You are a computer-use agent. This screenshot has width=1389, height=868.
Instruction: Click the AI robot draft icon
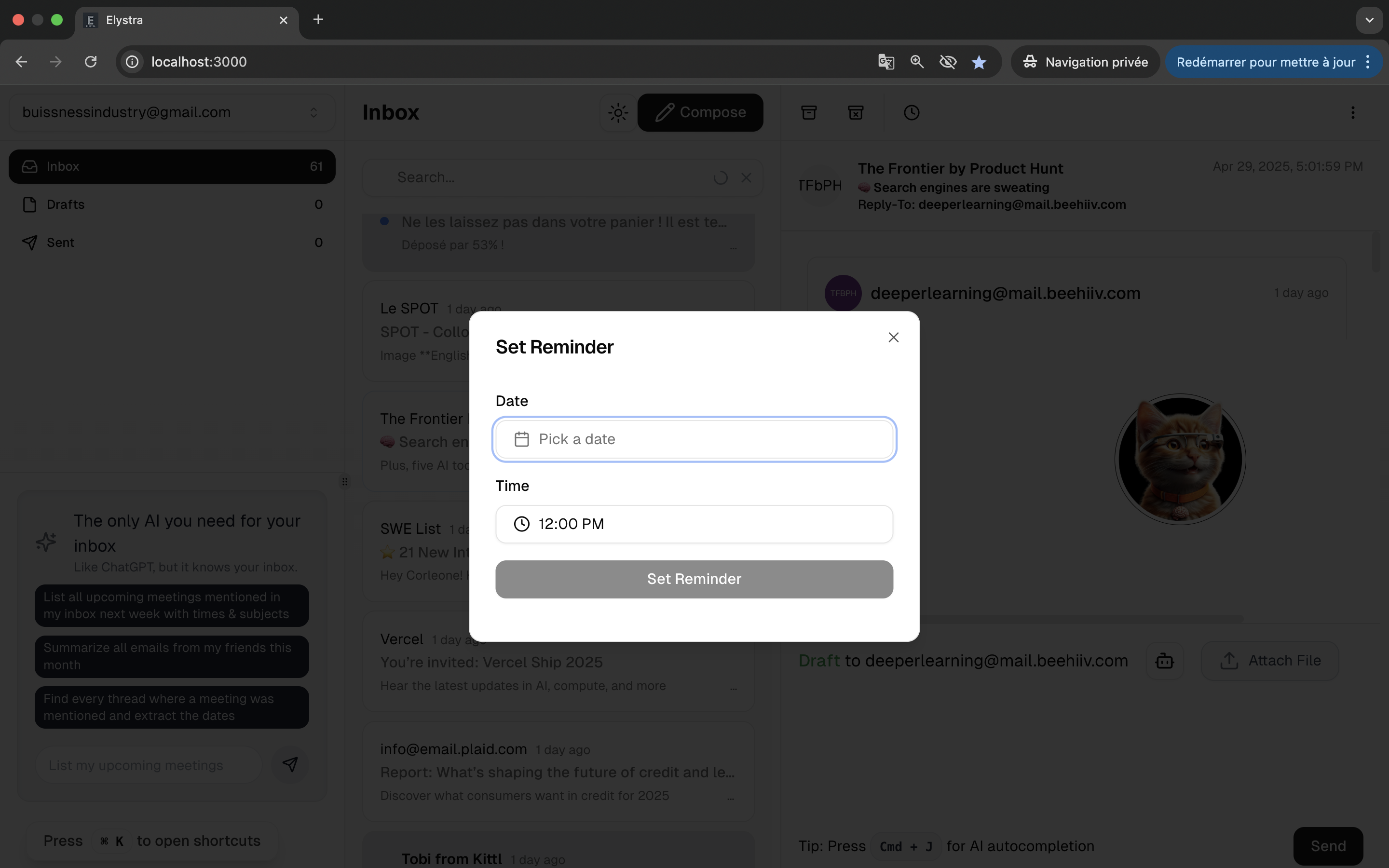[x=1164, y=661]
